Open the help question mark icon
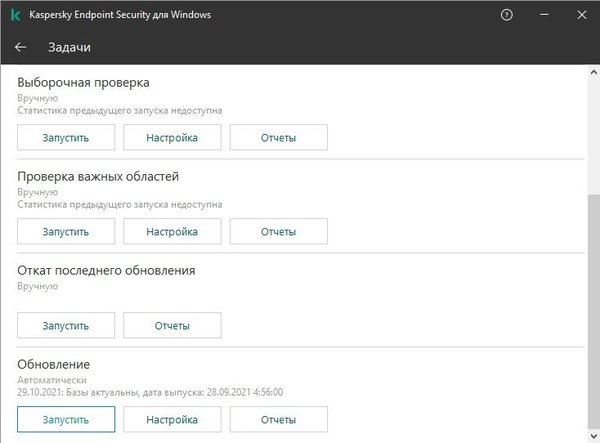 point(507,16)
